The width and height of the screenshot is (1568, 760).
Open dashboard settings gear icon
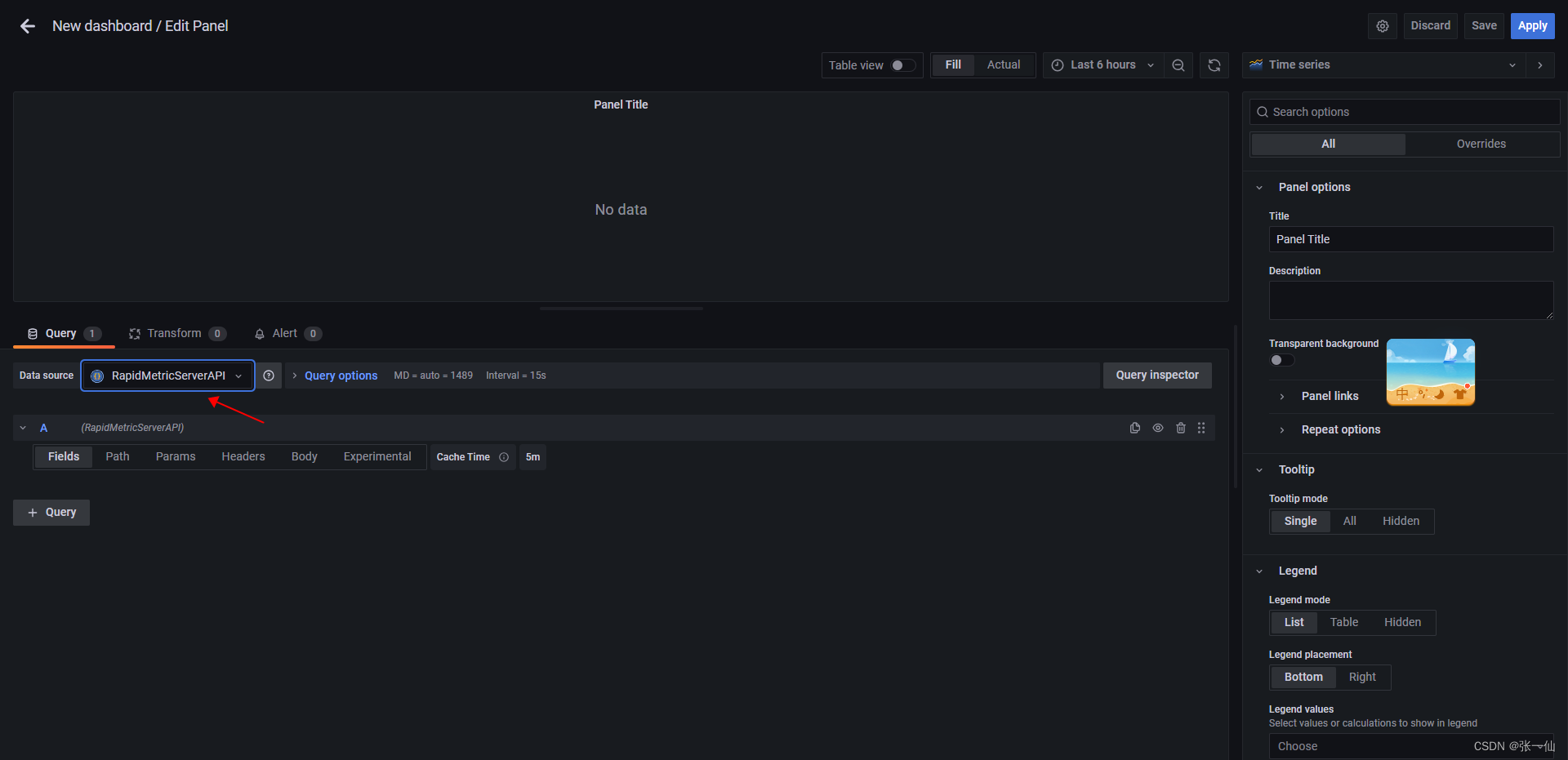[1382, 25]
